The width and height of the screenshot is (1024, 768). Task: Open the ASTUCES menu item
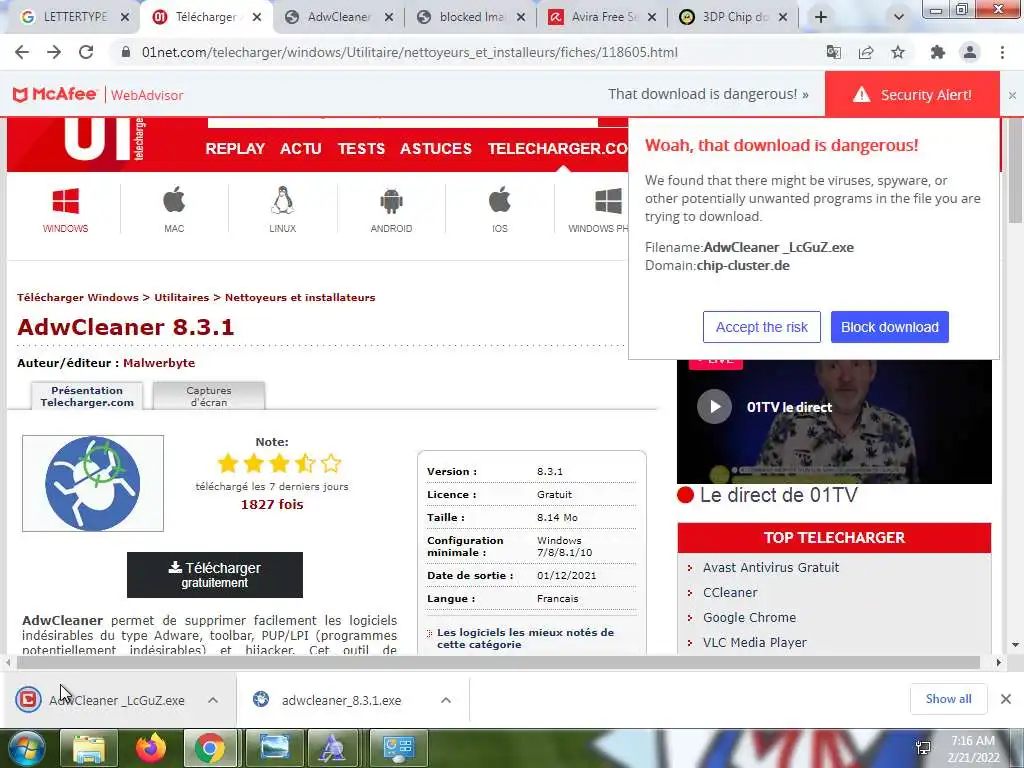pyautogui.click(x=436, y=149)
